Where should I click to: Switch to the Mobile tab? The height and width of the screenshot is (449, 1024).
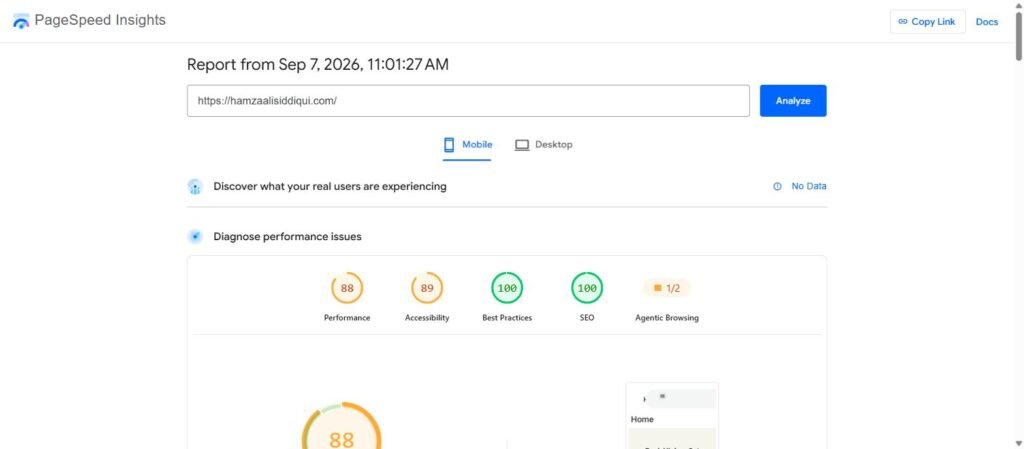[x=468, y=145]
